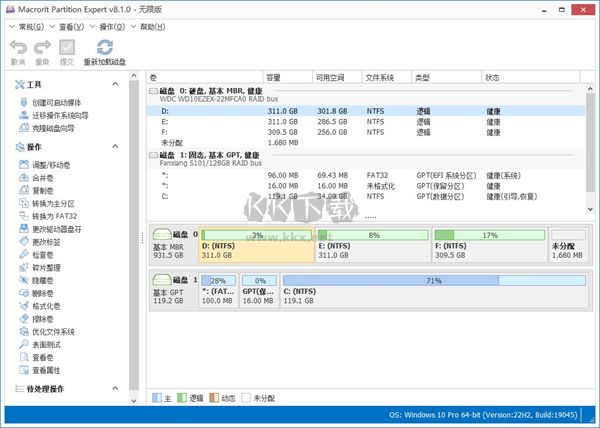
Task: Open 更改标签 change label
Action: (x=40, y=242)
